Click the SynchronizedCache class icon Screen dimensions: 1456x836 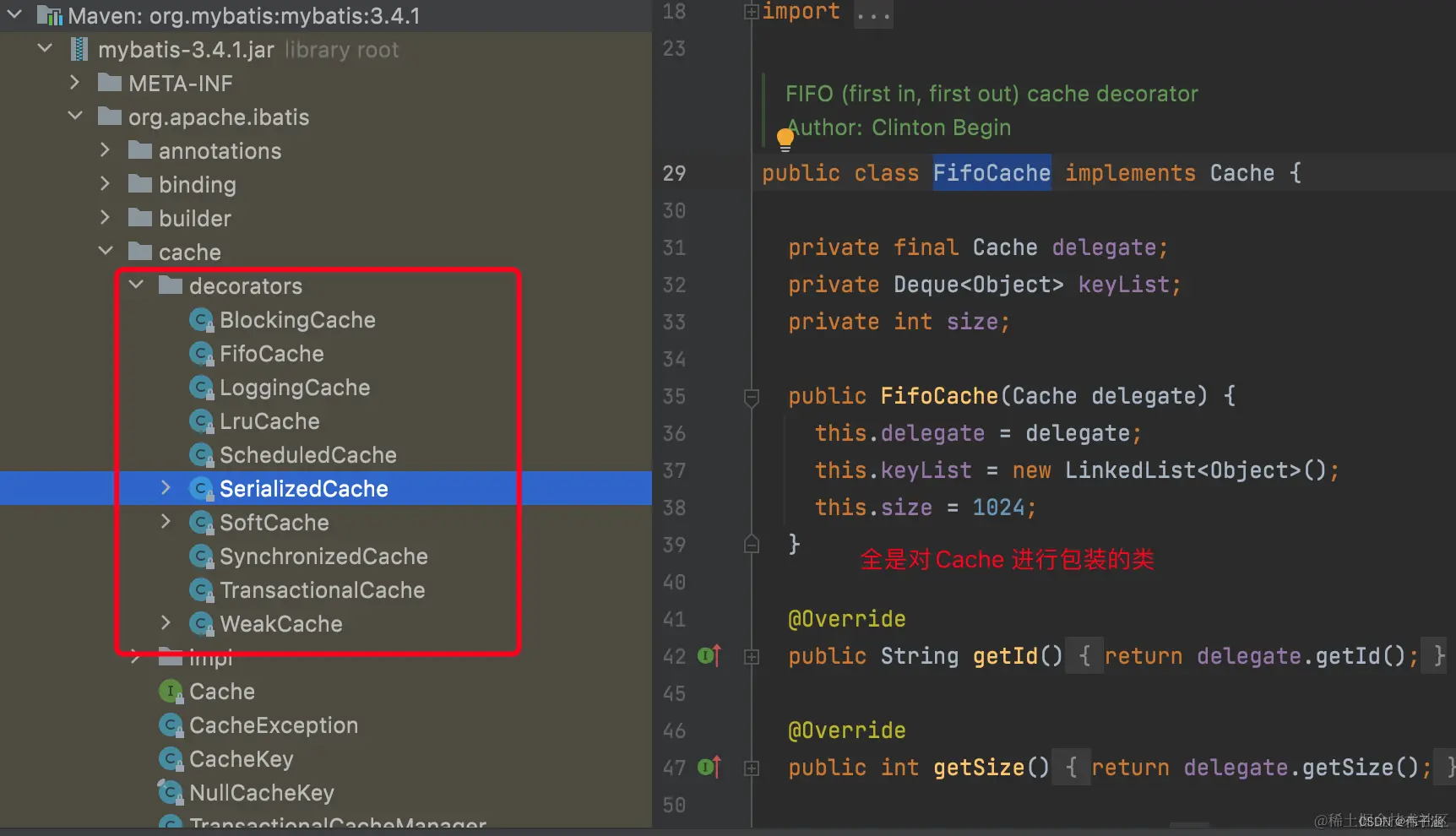pyautogui.click(x=201, y=556)
